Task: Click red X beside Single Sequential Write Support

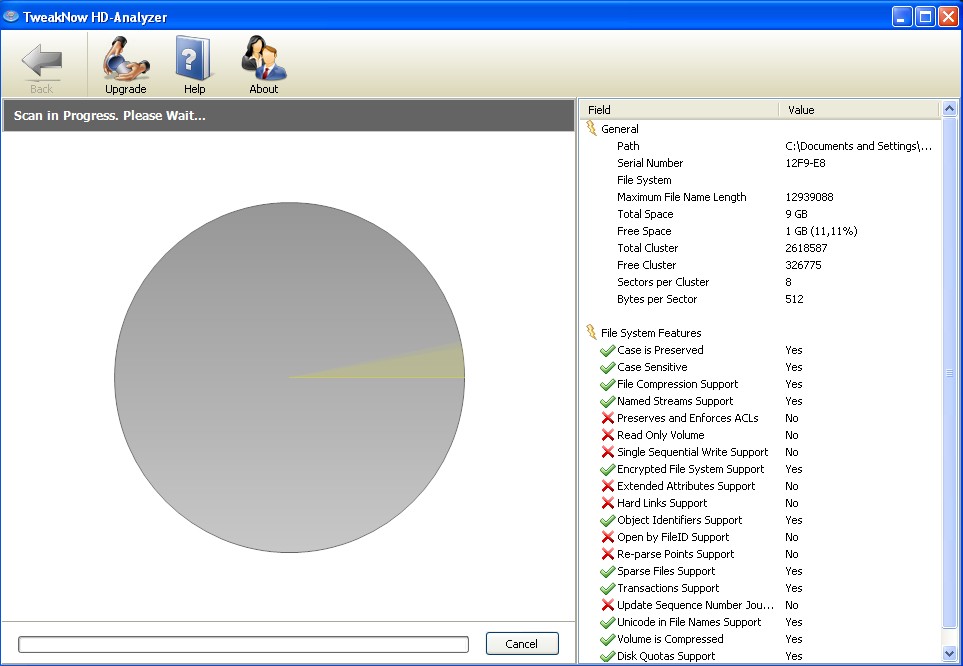Action: 607,452
